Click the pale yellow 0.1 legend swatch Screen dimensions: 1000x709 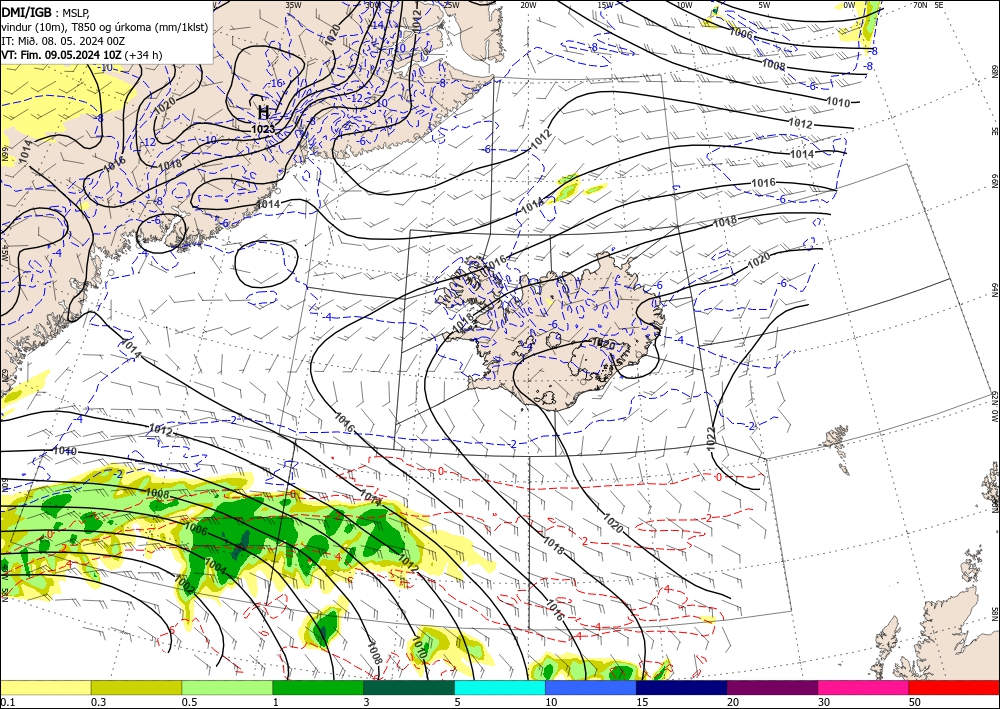(x=45, y=687)
